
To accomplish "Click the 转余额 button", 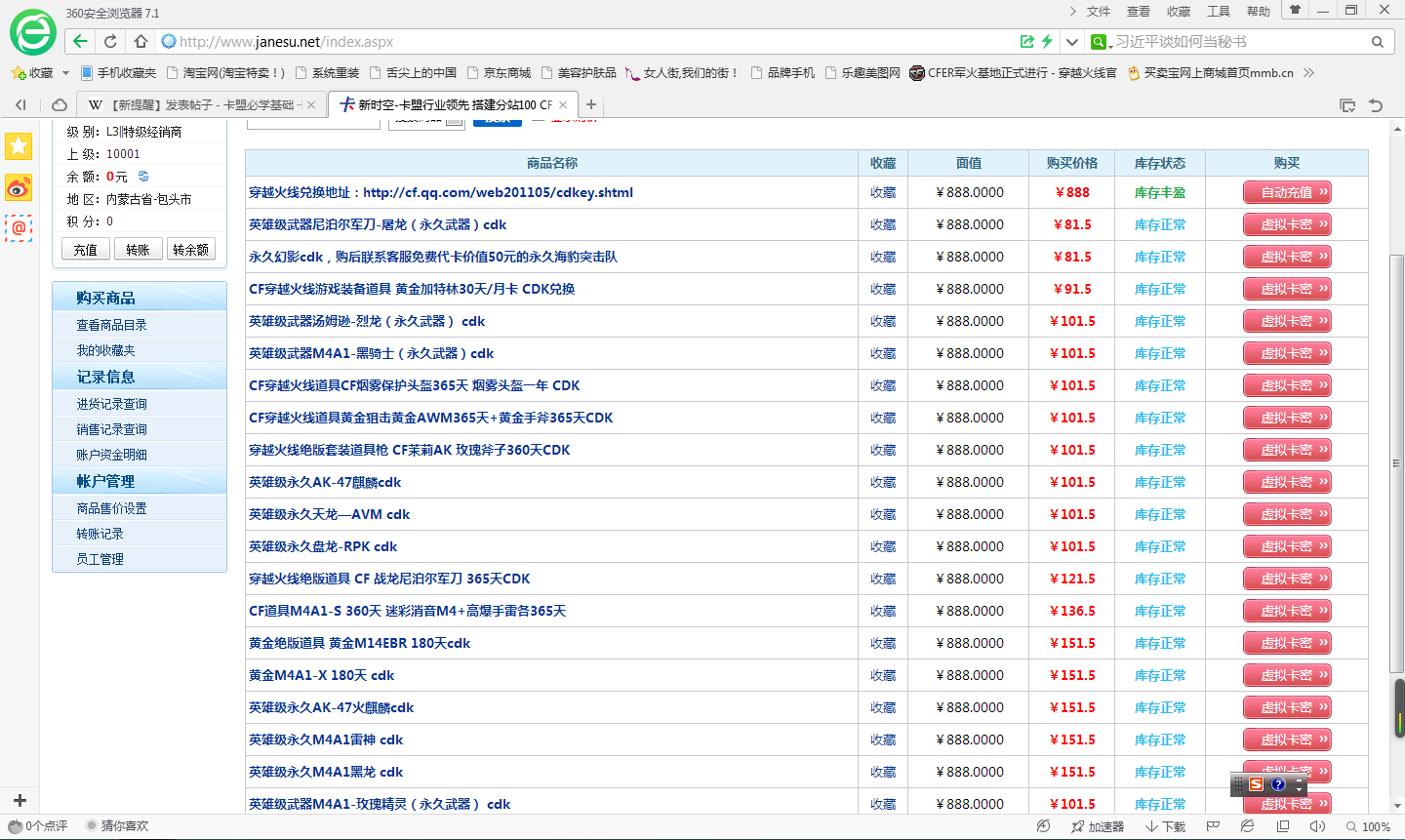I will click(191, 249).
